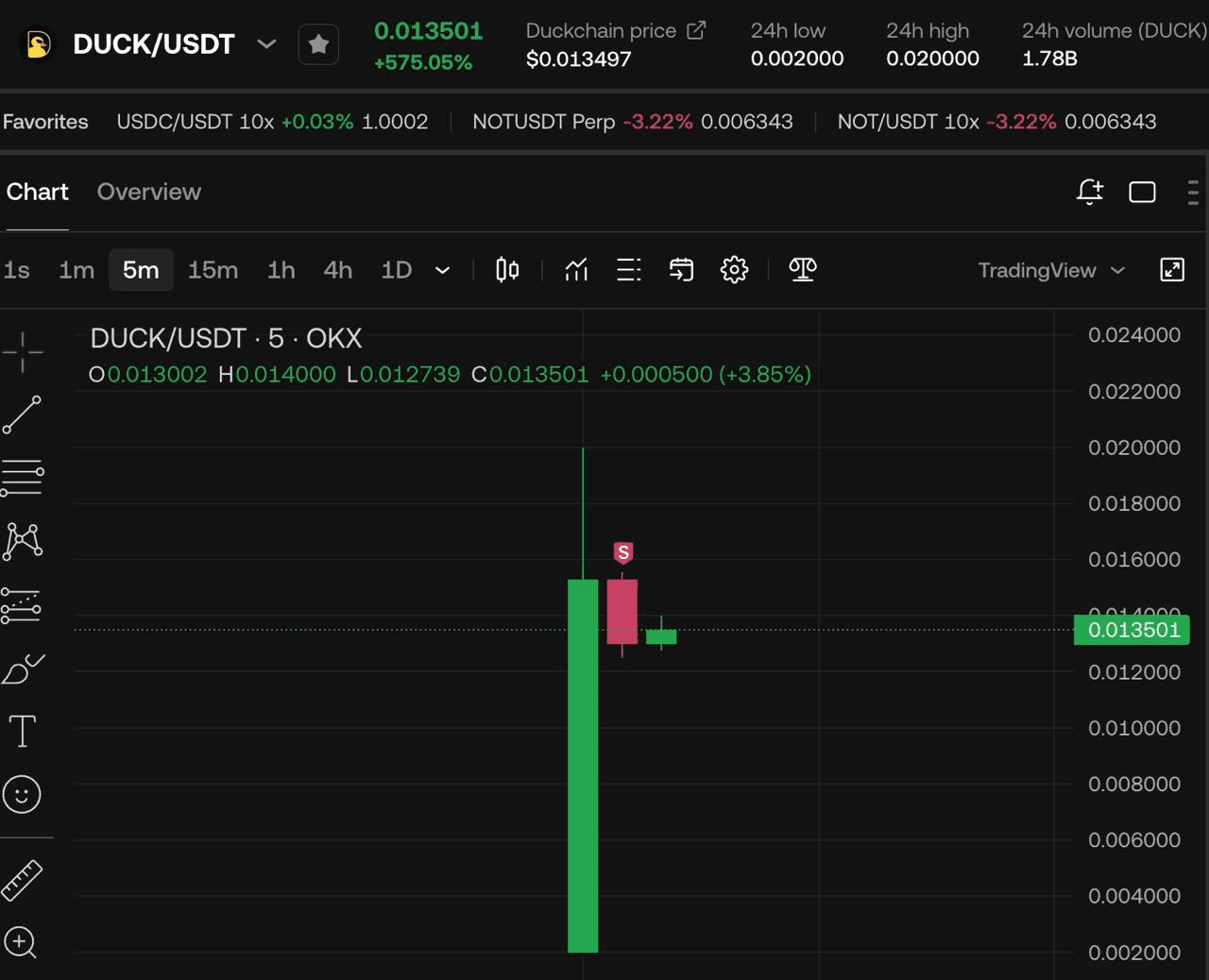Viewport: 1209px width, 980px height.
Task: Click the 24h low value 0.002000
Action: [797, 59]
